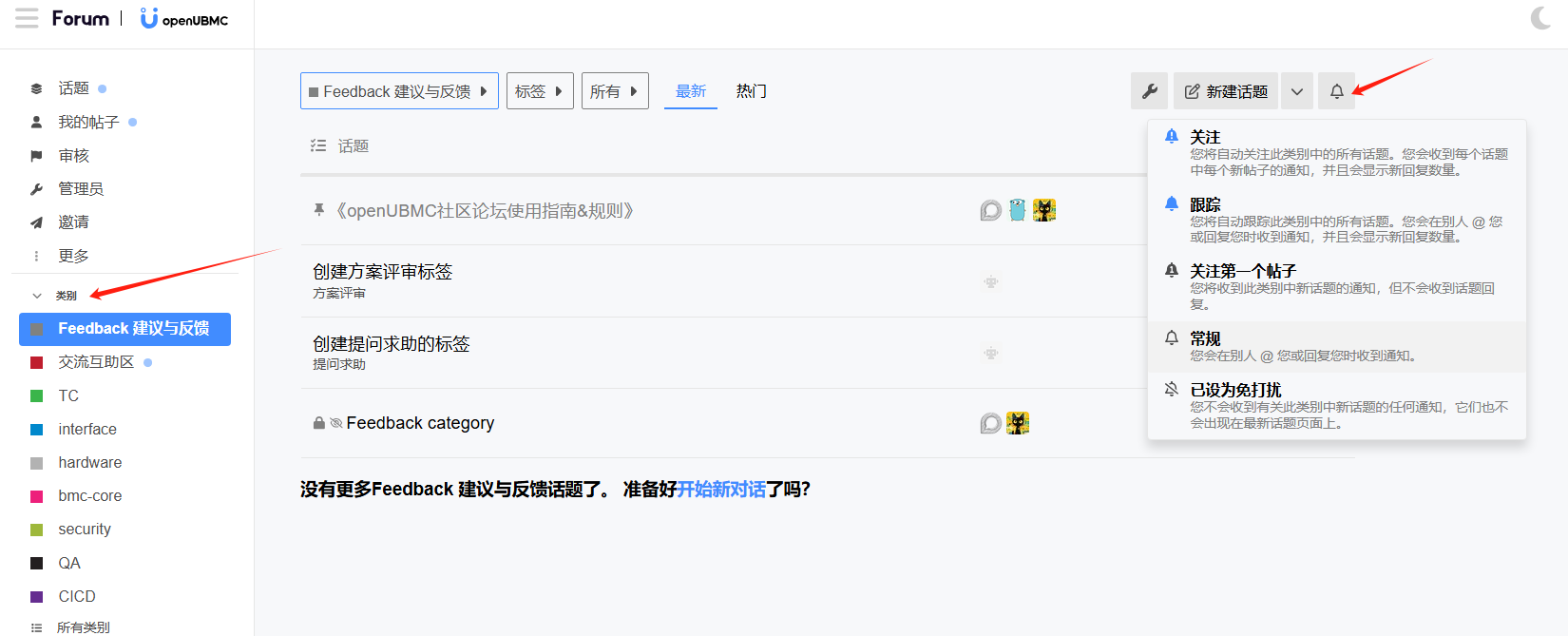Open the openUBMC logo homepage

coord(184,19)
